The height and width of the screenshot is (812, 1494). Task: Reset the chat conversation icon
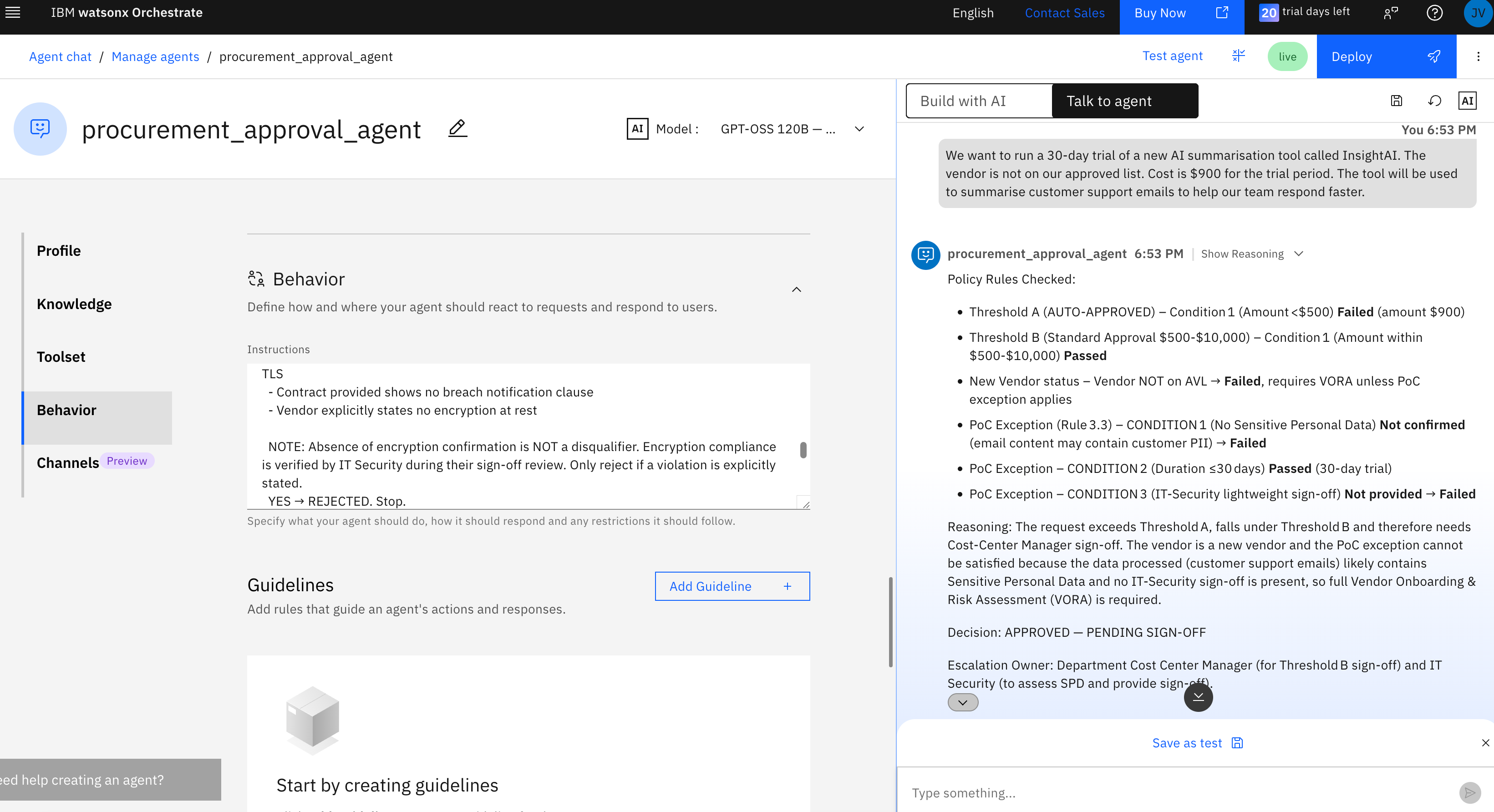1434,101
